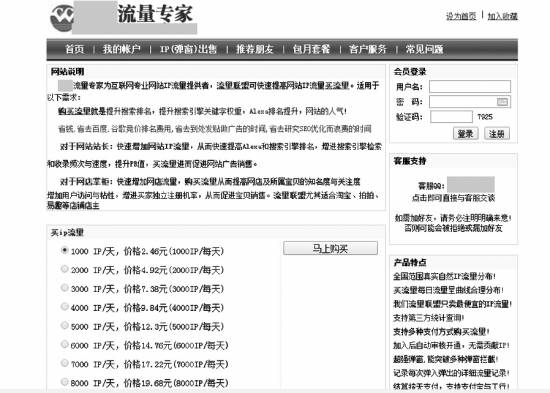Focus the 验证码 input field
The height and width of the screenshot is (393, 550).
coord(451,116)
